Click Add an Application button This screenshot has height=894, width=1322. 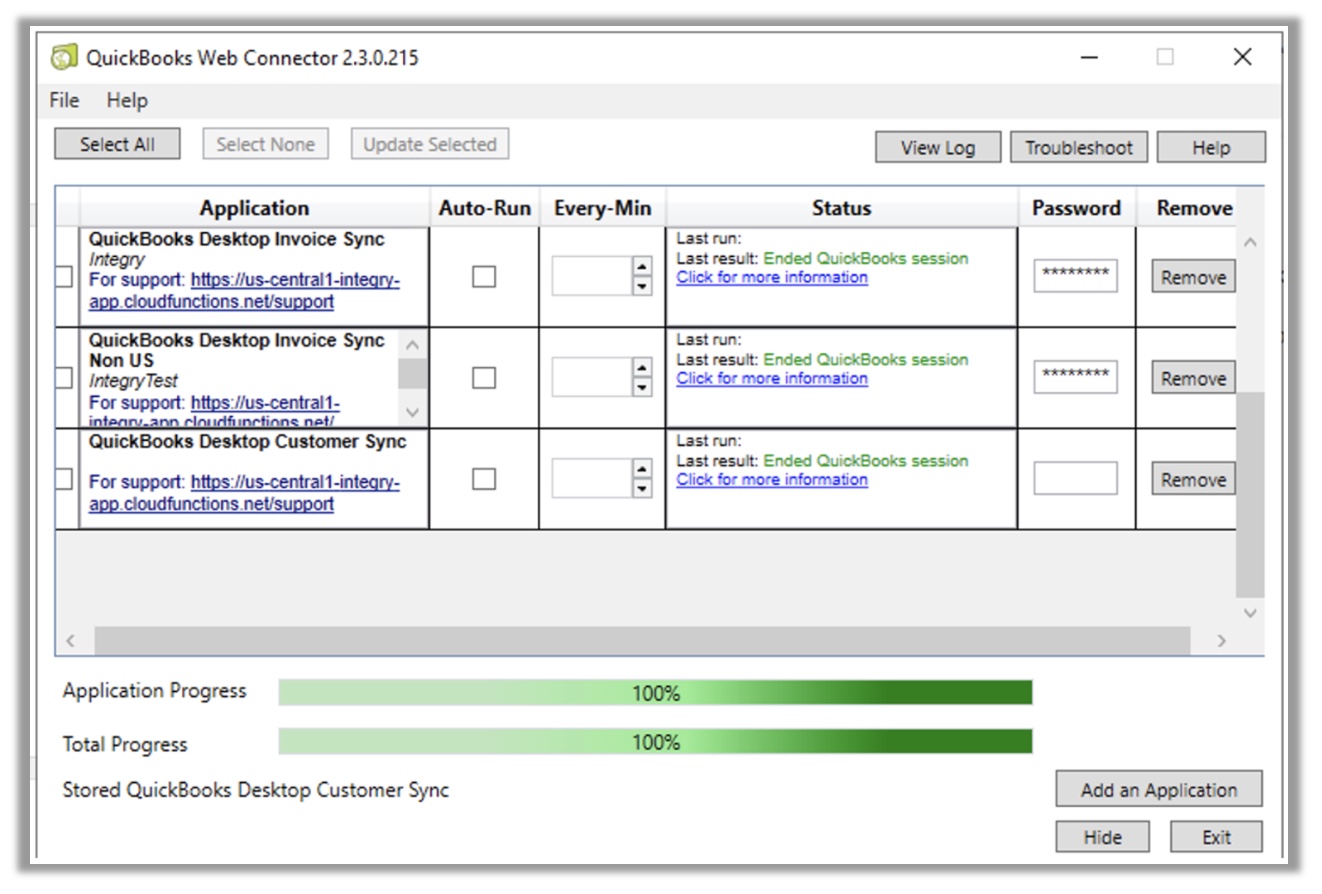pyautogui.click(x=1159, y=789)
